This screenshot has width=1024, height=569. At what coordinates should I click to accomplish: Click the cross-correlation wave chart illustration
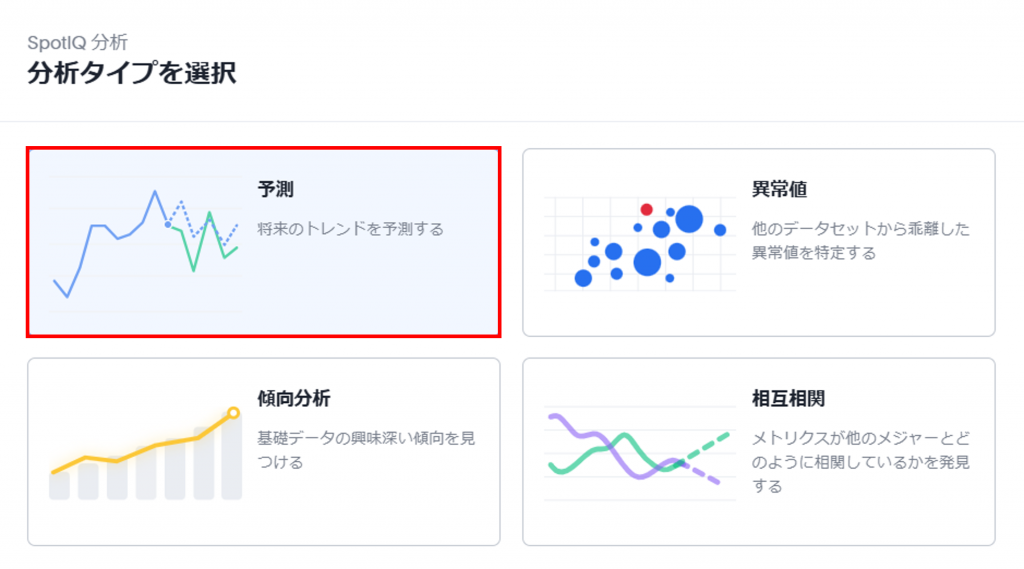coord(638,452)
